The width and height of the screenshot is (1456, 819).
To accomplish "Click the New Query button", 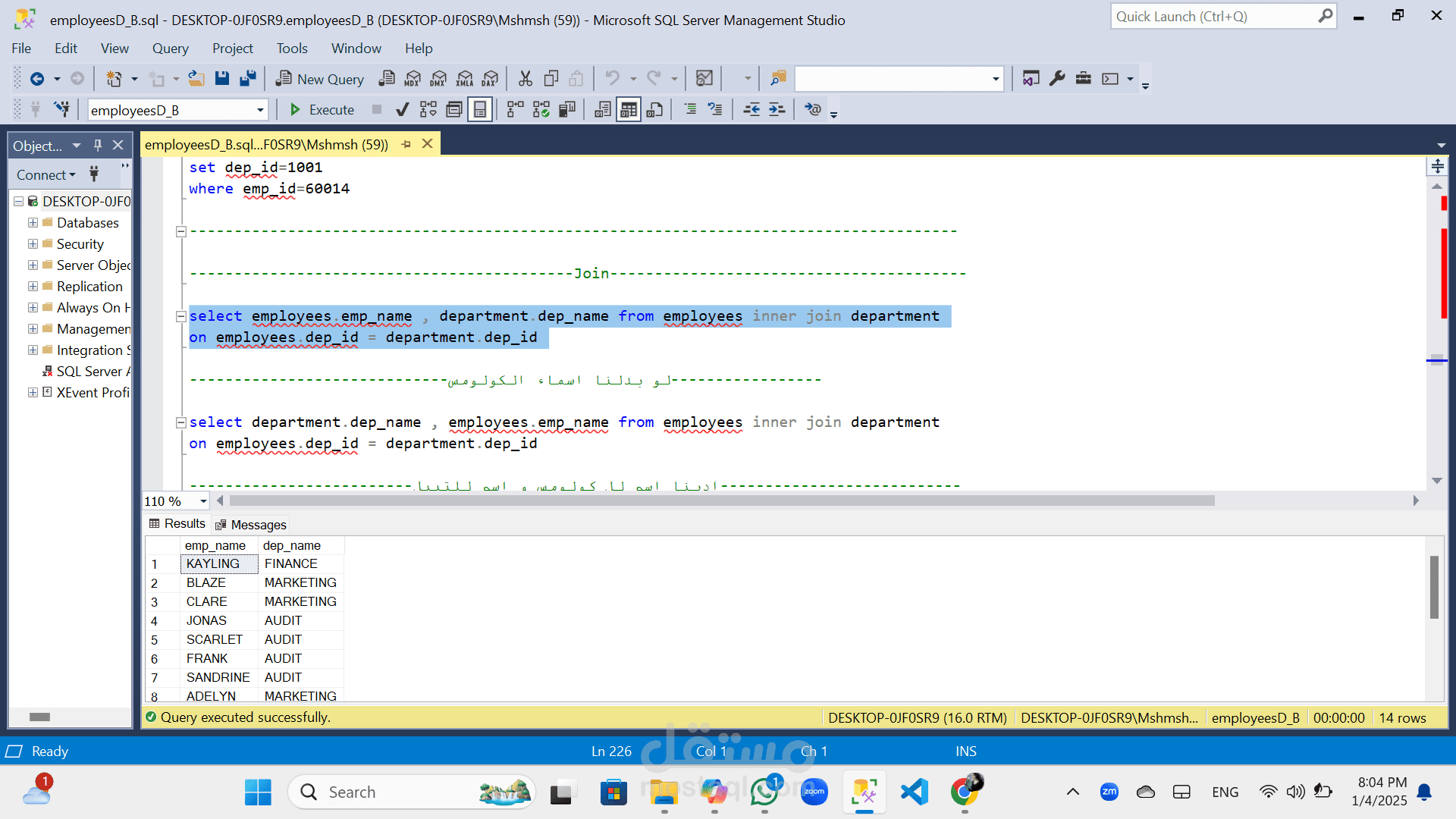I will (x=319, y=79).
